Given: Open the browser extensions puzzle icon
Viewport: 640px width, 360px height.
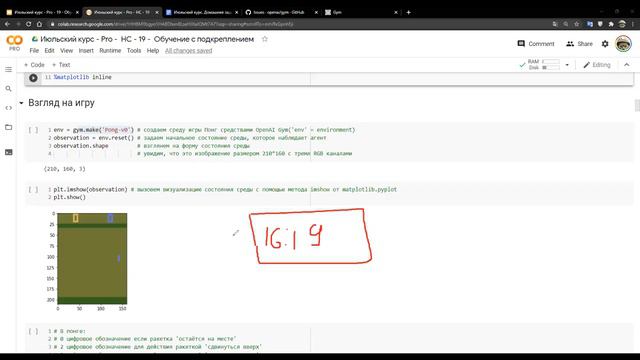Looking at the screenshot, I should tap(611, 24).
